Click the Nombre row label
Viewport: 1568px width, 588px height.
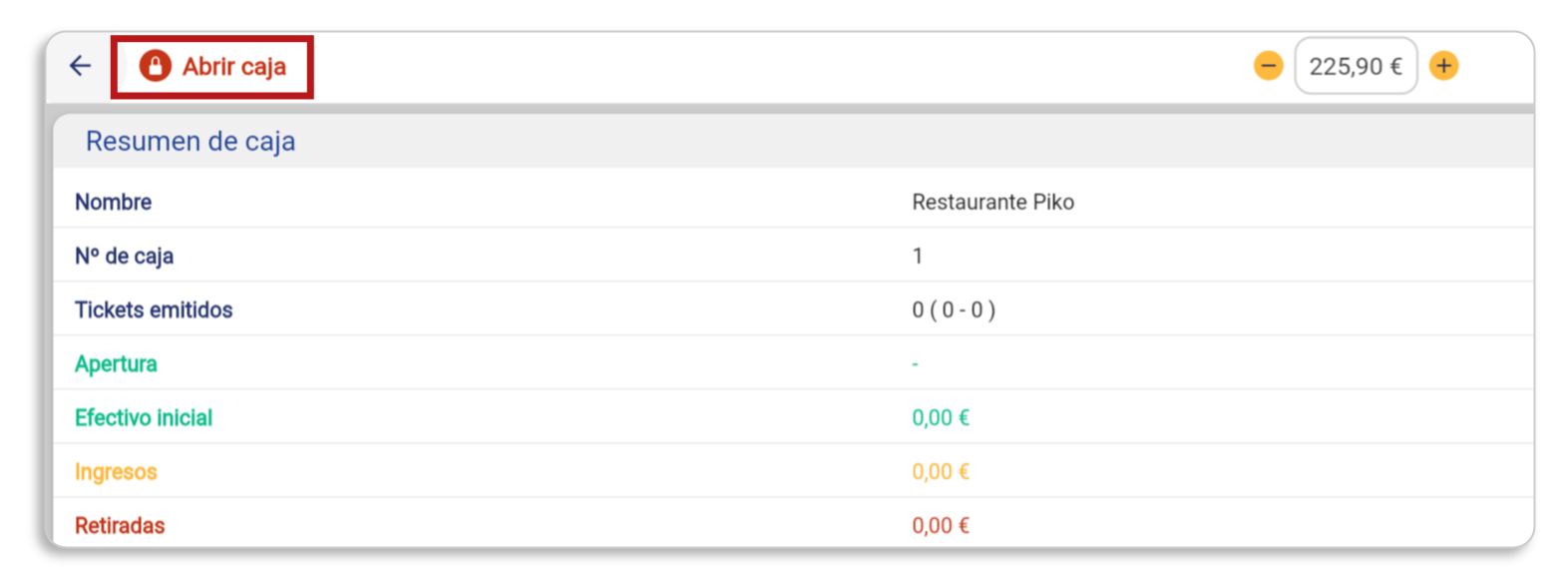[113, 202]
